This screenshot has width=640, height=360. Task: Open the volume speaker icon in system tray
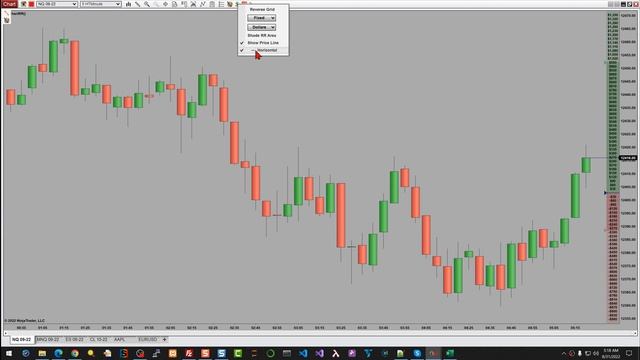tap(596, 353)
